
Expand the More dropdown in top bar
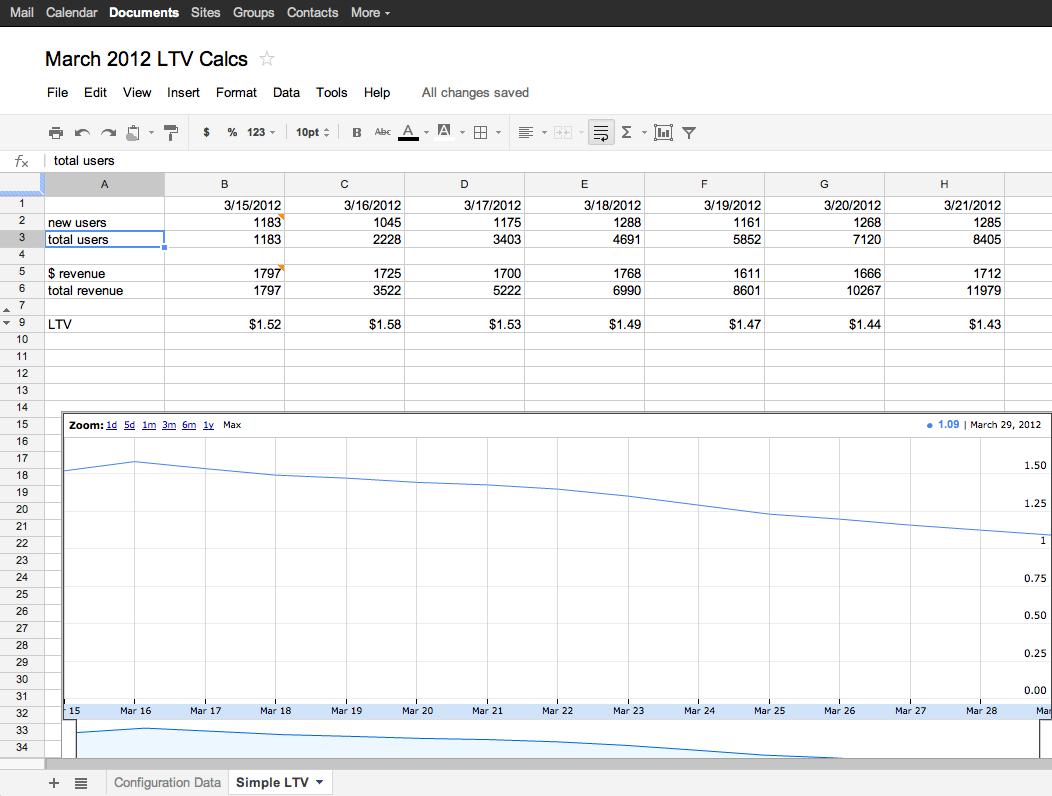tap(370, 13)
